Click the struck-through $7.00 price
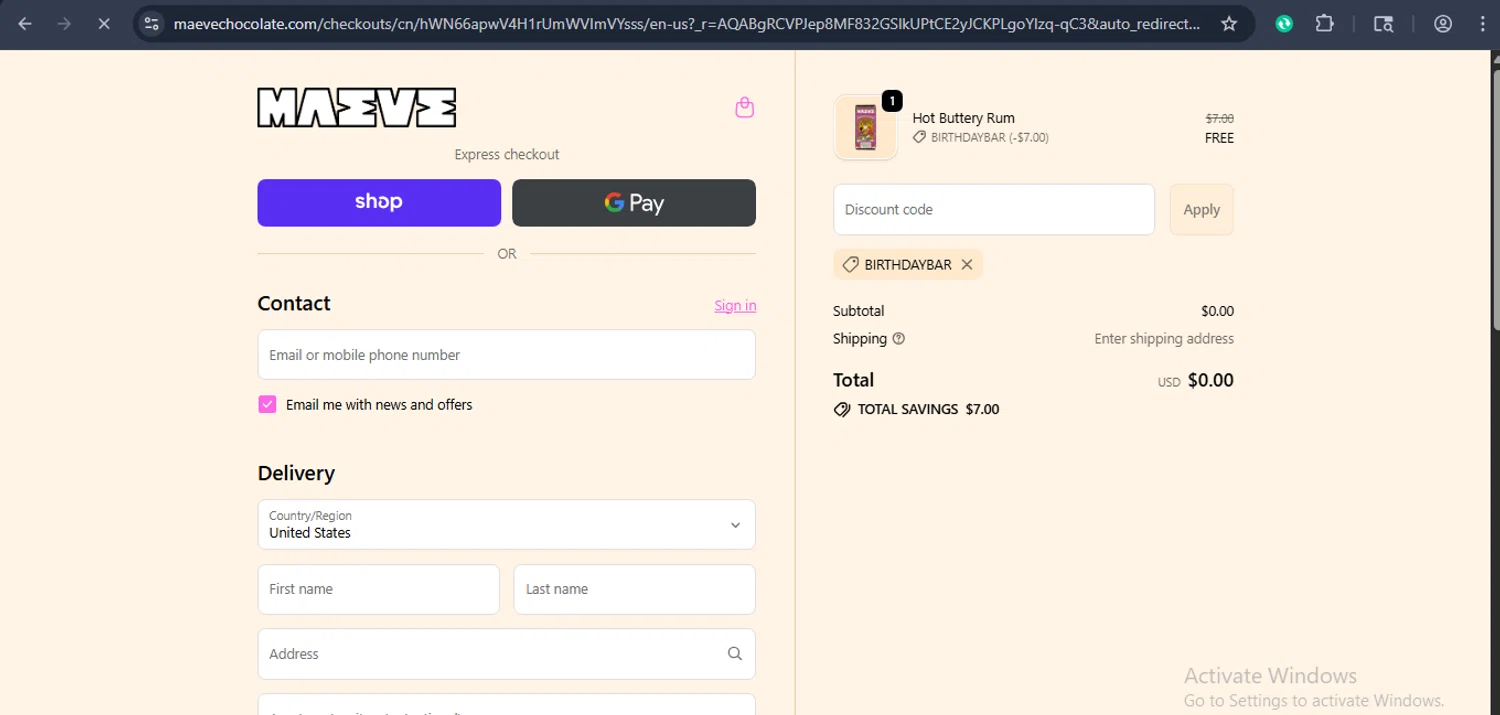Image resolution: width=1500 pixels, height=715 pixels. pyautogui.click(x=1219, y=118)
